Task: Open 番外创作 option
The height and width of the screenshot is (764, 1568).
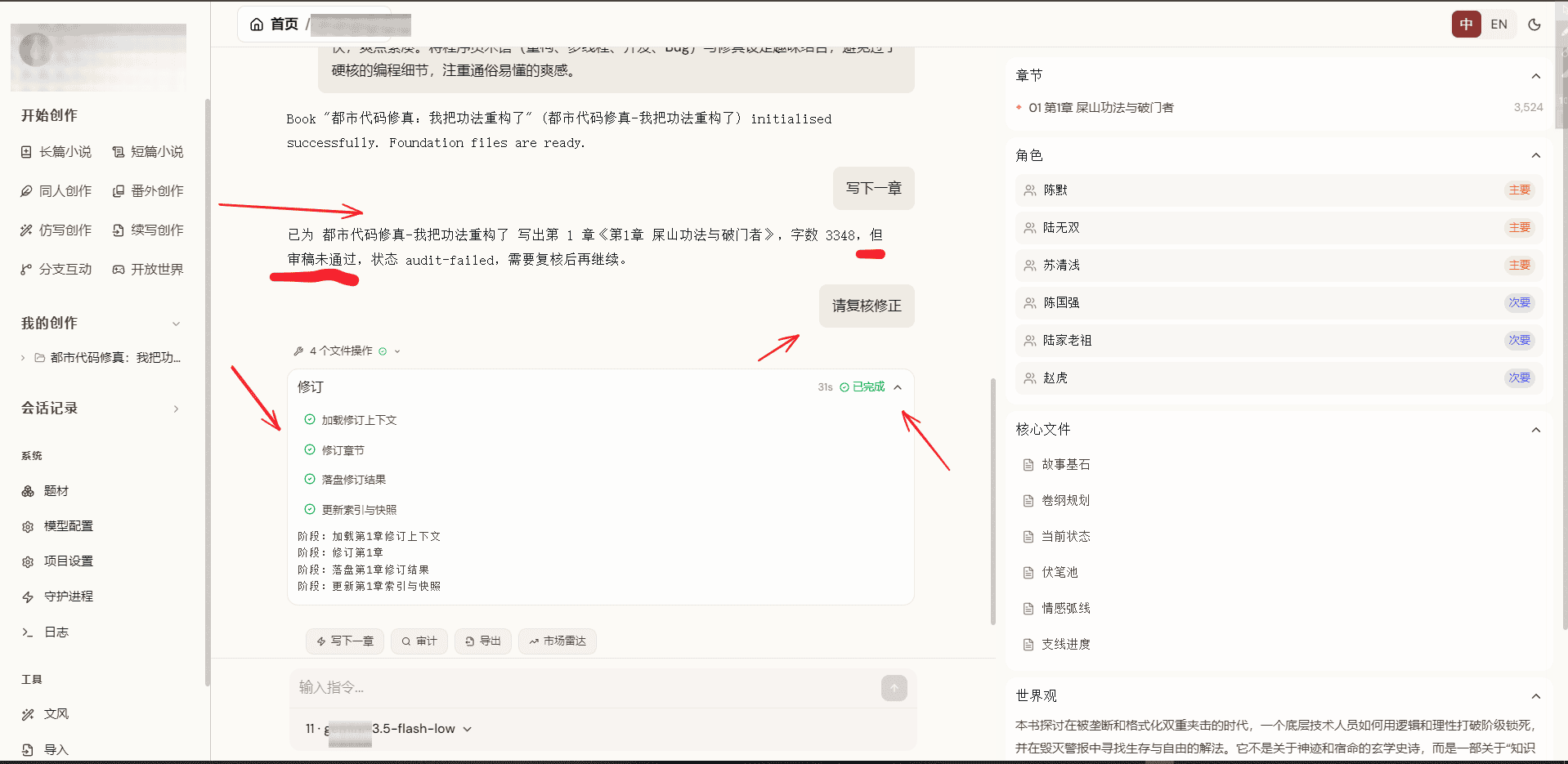Action: [x=148, y=191]
